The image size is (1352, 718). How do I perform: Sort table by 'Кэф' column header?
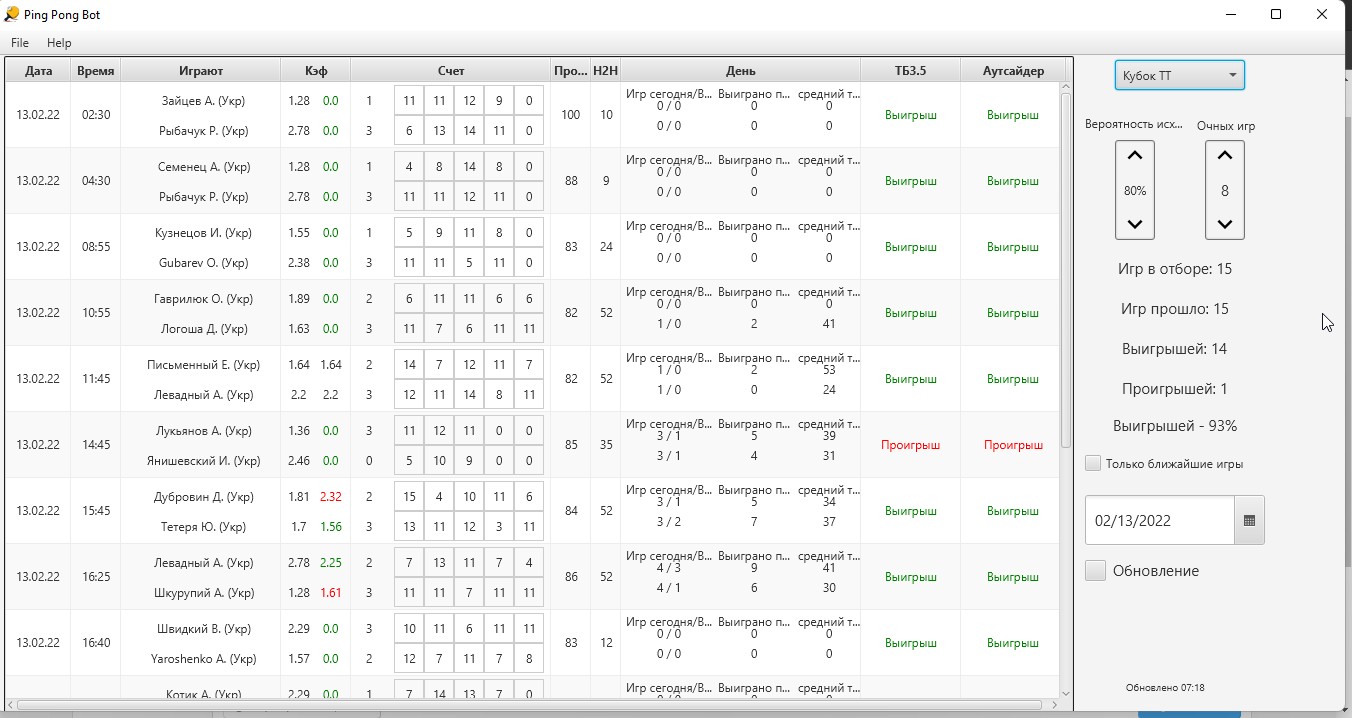[316, 71]
